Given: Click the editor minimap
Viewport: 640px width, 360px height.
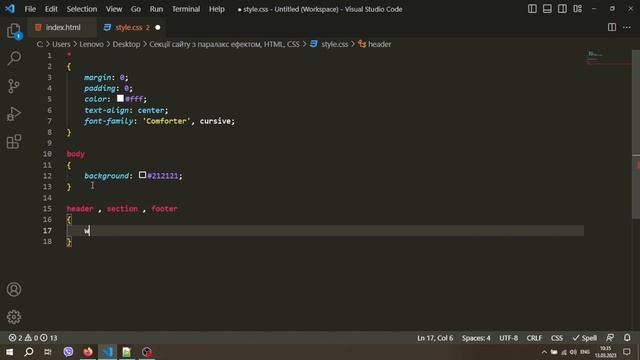Looking at the screenshot, I should 608,59.
